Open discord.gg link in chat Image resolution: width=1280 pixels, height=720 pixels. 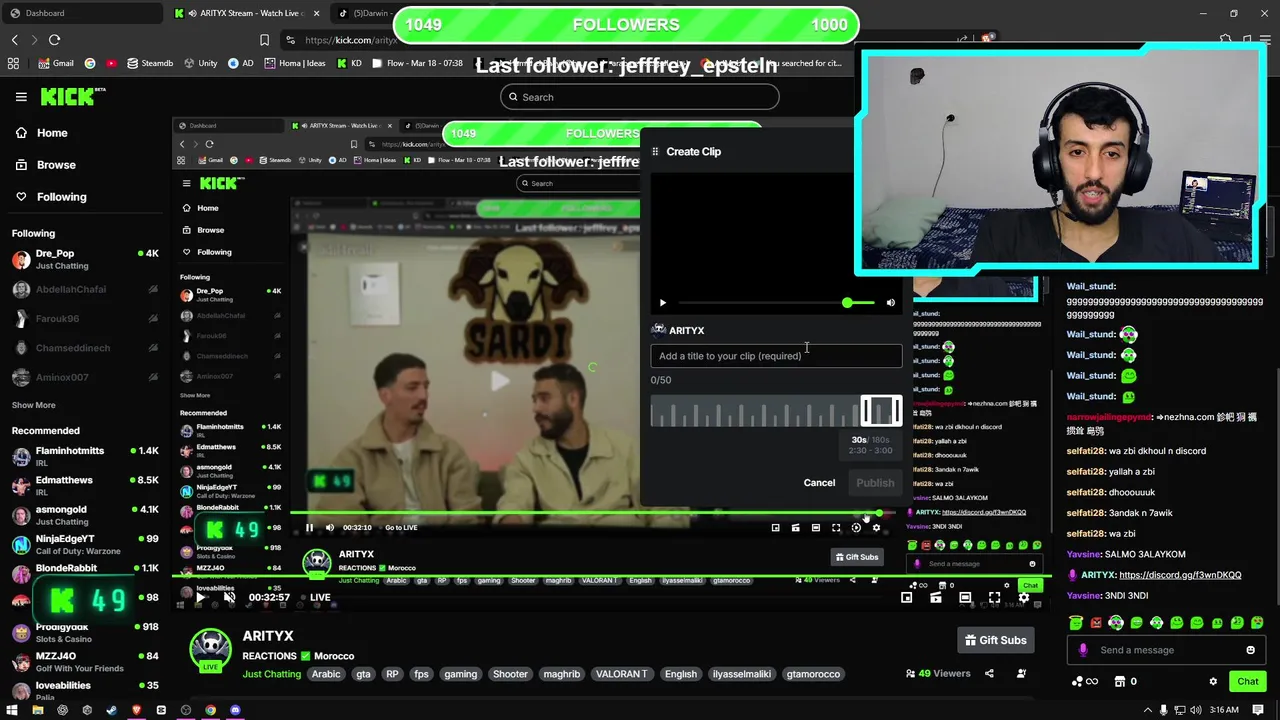click(x=1180, y=575)
